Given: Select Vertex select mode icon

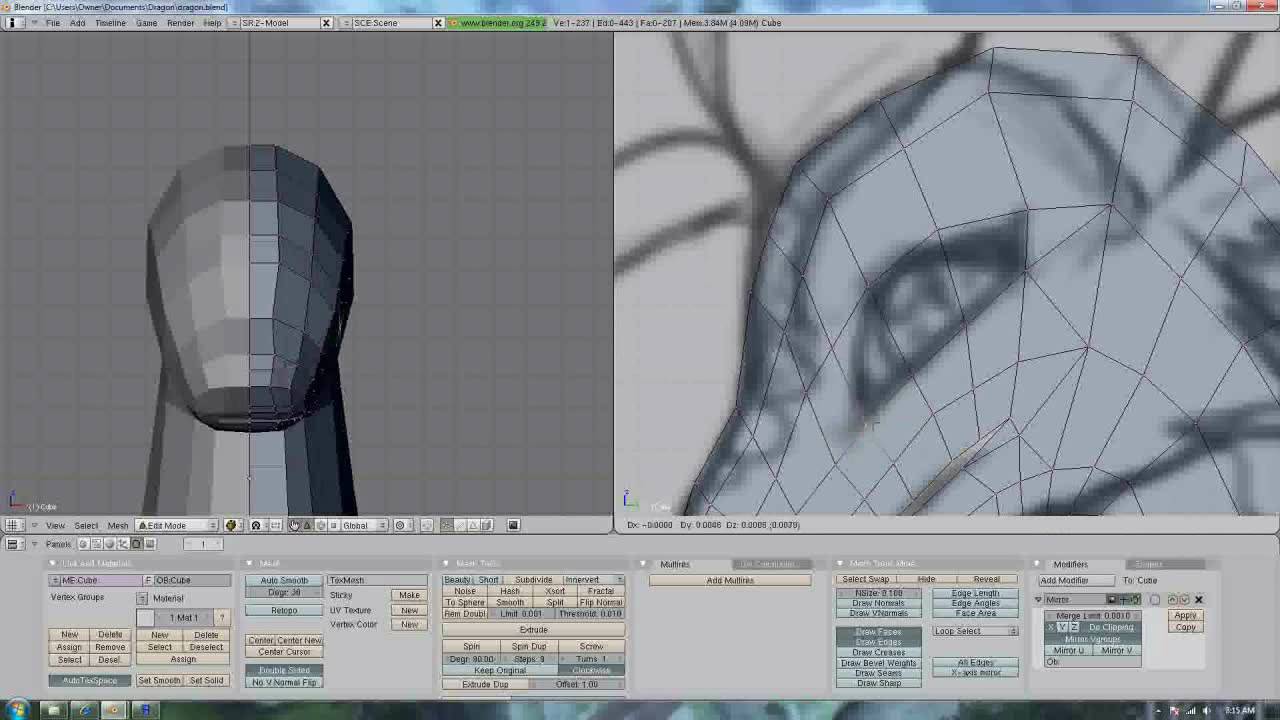Looking at the screenshot, I should click(x=447, y=525).
